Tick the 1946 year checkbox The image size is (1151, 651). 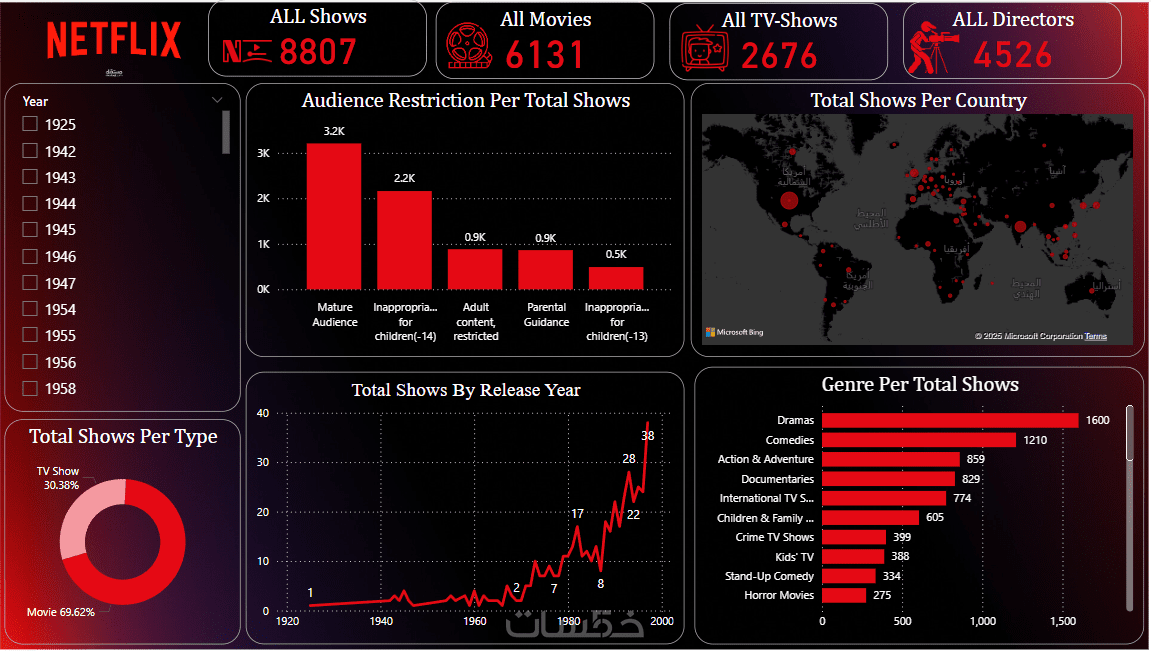coord(30,256)
